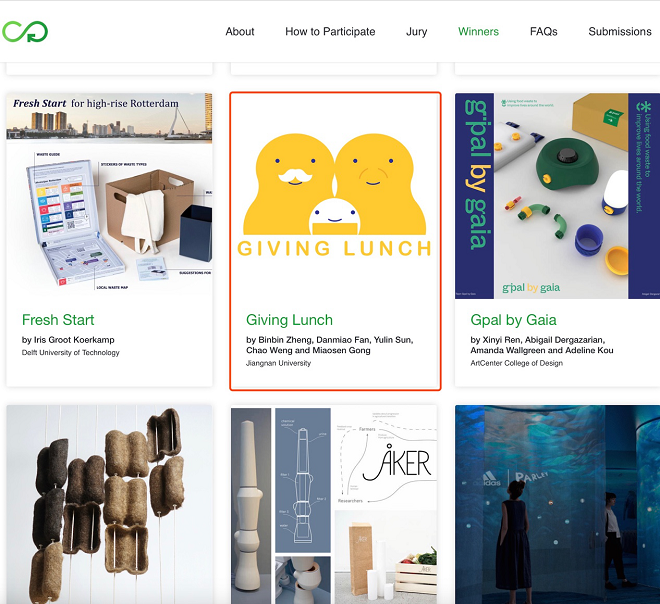
Task: Go to How to Participate page
Action: pos(330,32)
